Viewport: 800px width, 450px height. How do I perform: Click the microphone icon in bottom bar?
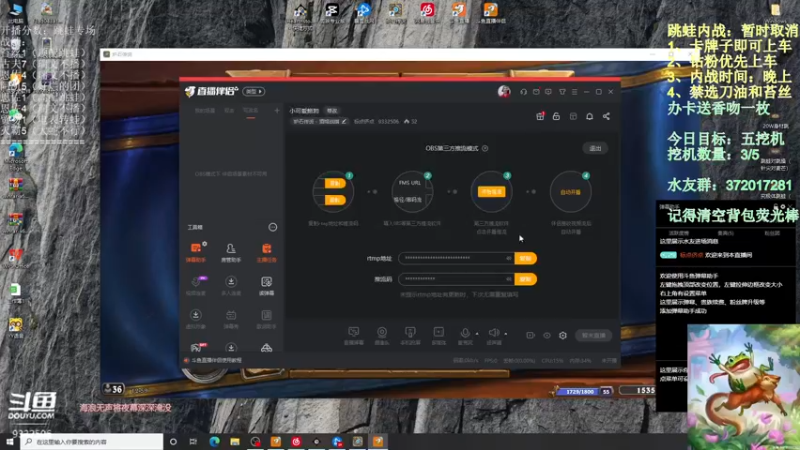(x=465, y=333)
